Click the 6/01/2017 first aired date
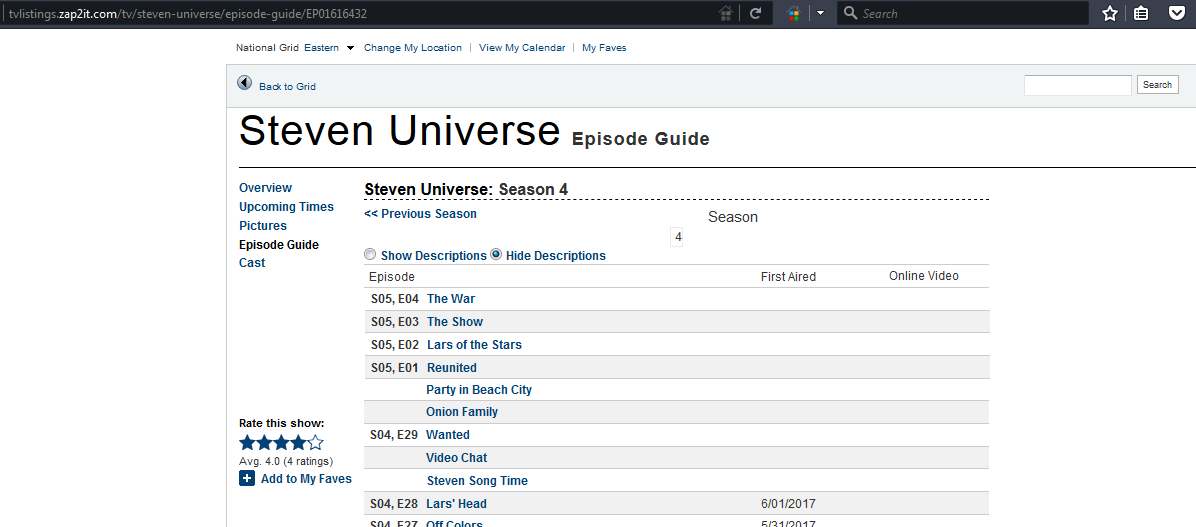The height and width of the screenshot is (527, 1196). pyautogui.click(x=789, y=503)
